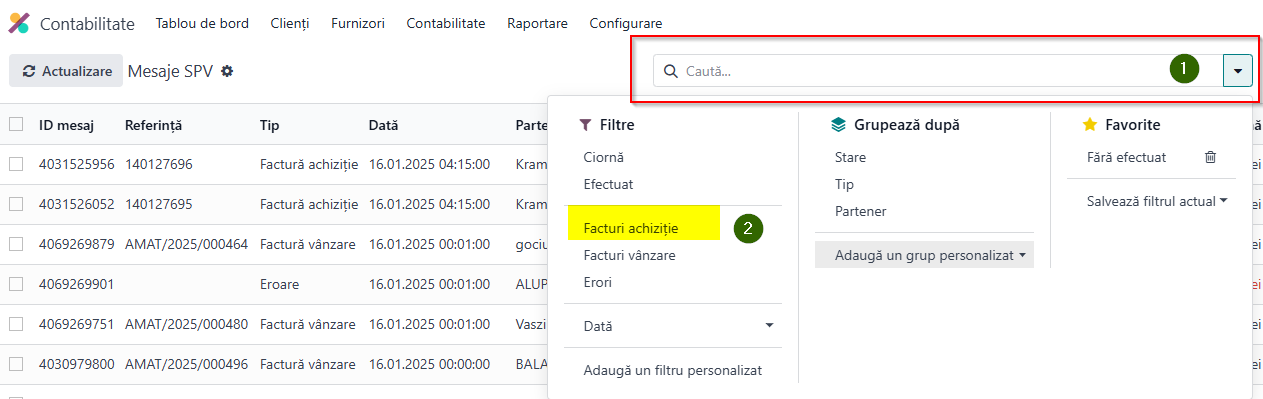Select the checkbox for message 4031525956

(x=16, y=164)
